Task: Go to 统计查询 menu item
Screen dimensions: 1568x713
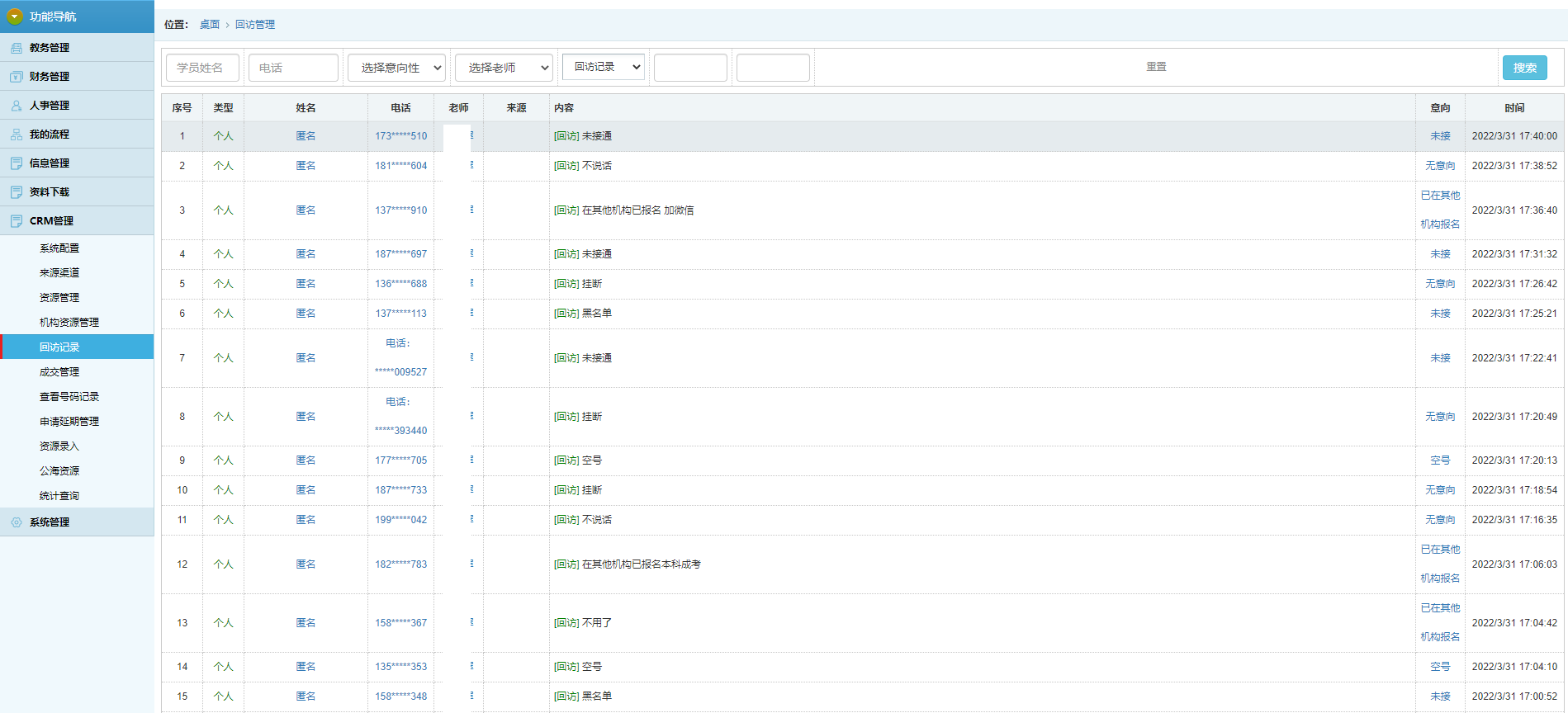Action: [59, 496]
